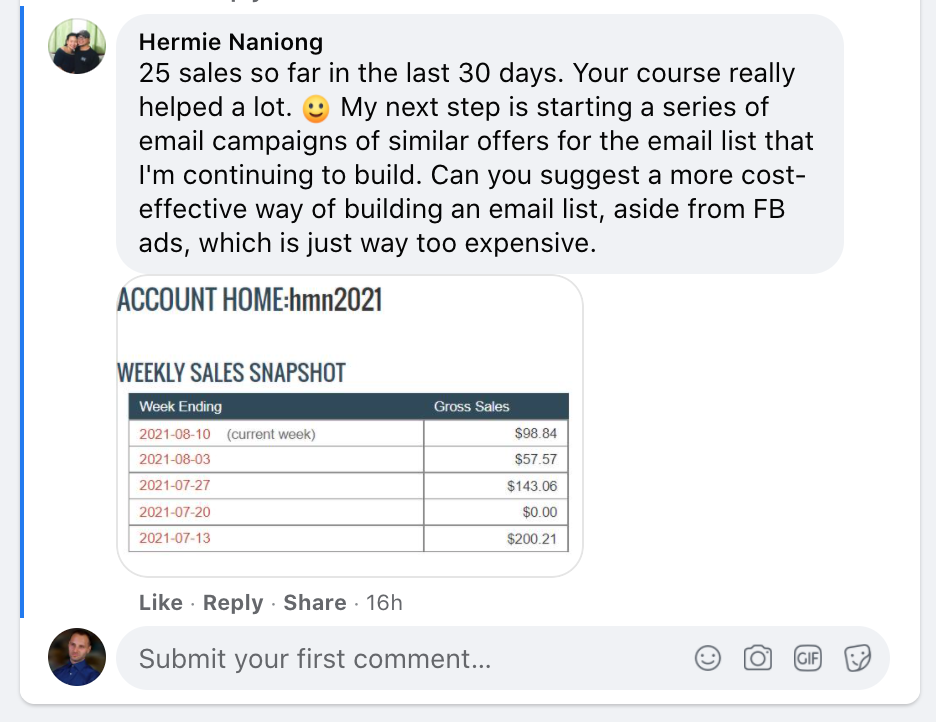This screenshot has width=936, height=722.
Task: Focus the "Submit your first comment" field
Action: (x=400, y=658)
